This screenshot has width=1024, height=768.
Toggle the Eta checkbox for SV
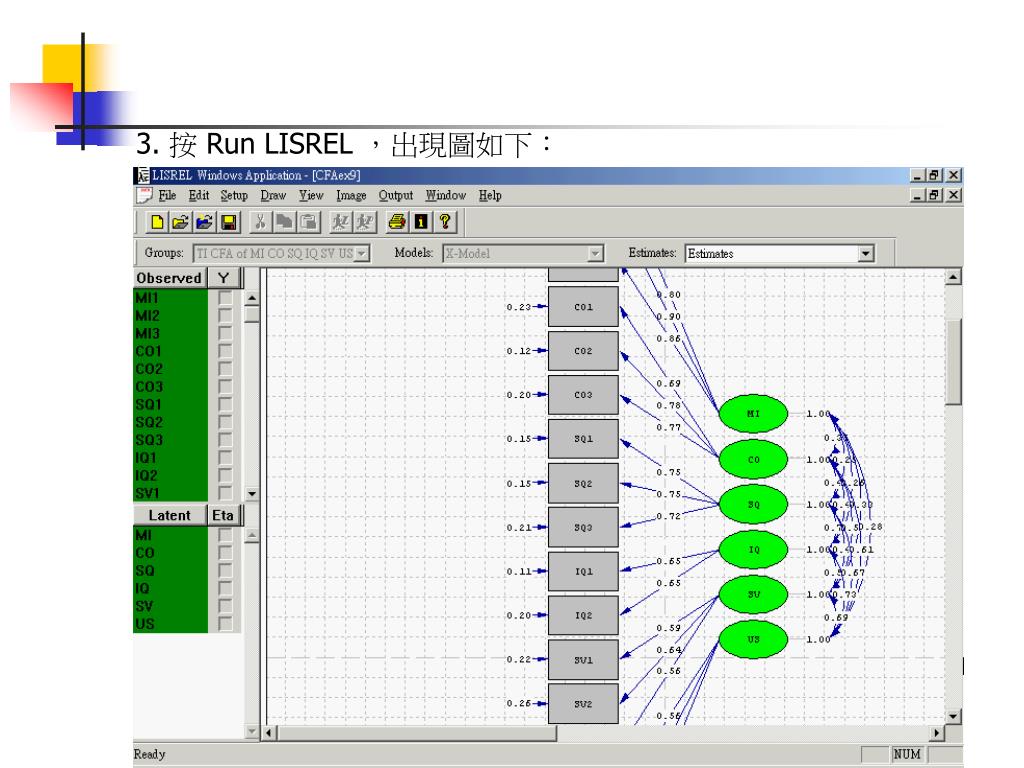tap(225, 606)
